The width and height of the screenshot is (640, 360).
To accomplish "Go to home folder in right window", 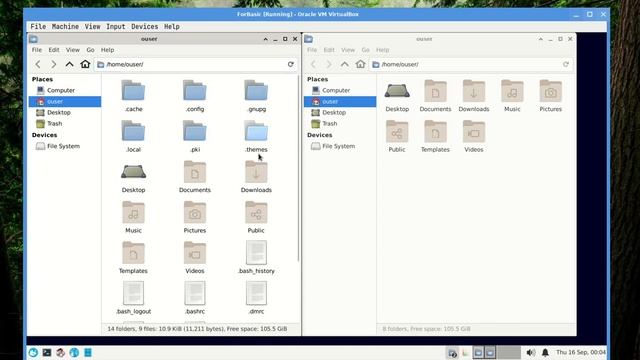I will coord(360,64).
